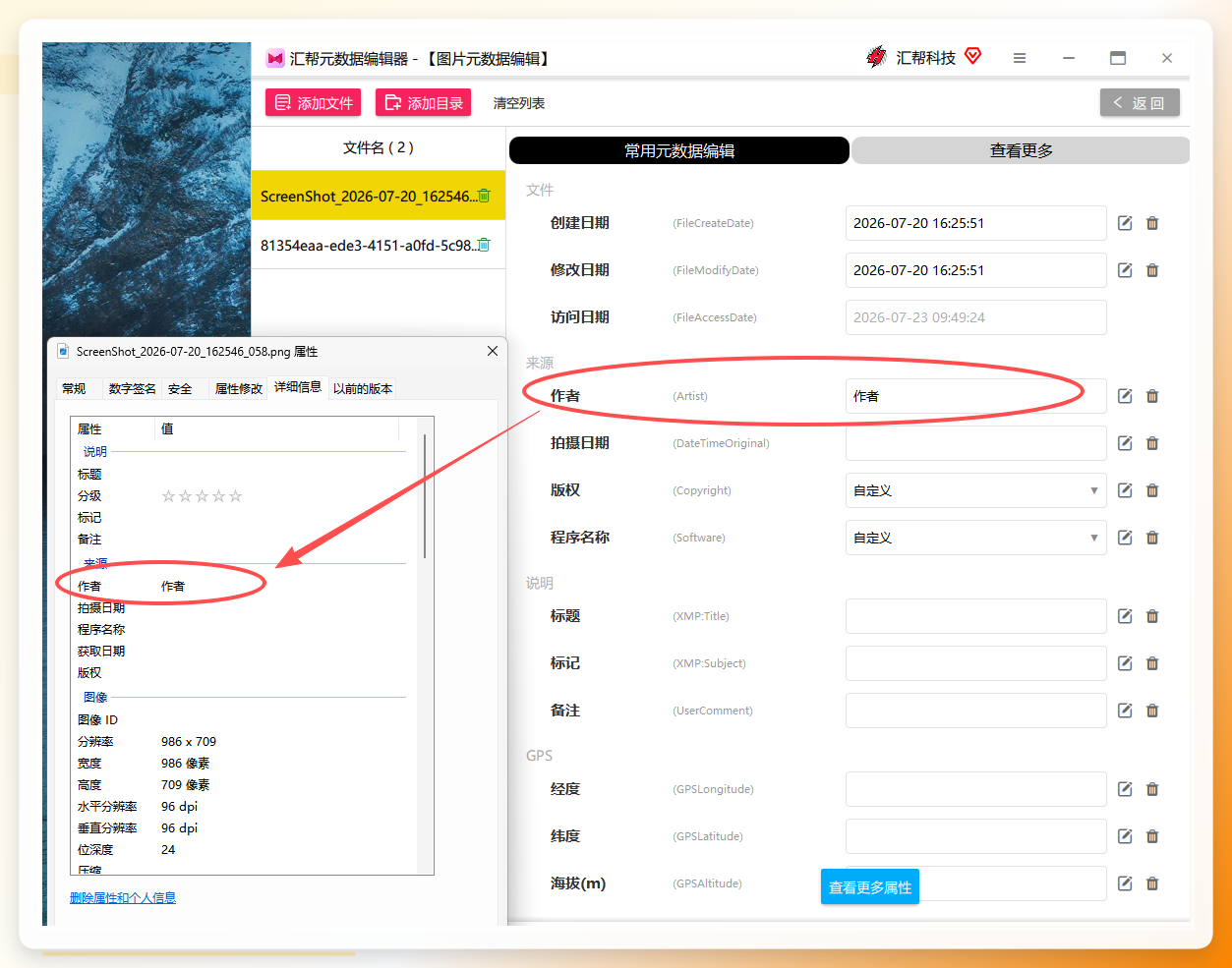The image size is (1232, 968).
Task: Click the 拍摄日期 input field
Action: click(x=975, y=443)
